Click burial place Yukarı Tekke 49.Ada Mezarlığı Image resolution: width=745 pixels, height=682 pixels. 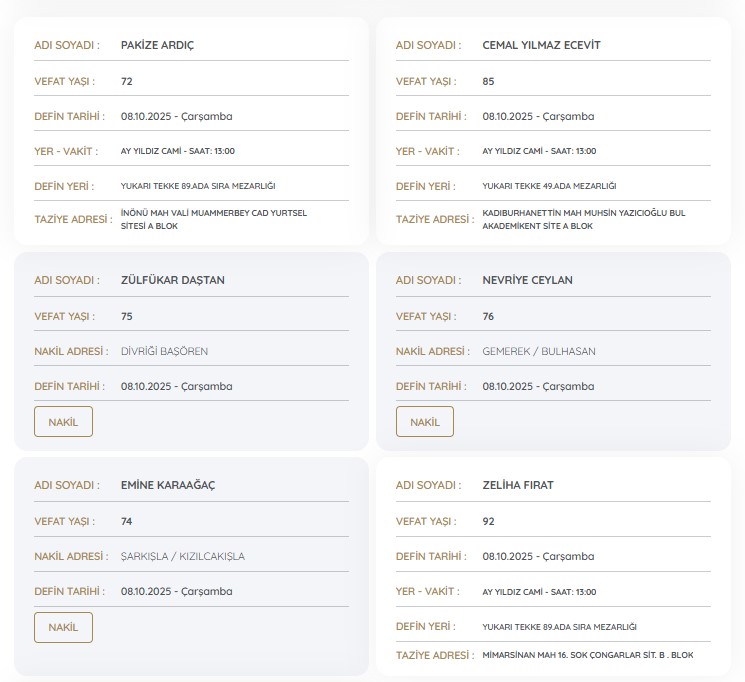coord(549,186)
